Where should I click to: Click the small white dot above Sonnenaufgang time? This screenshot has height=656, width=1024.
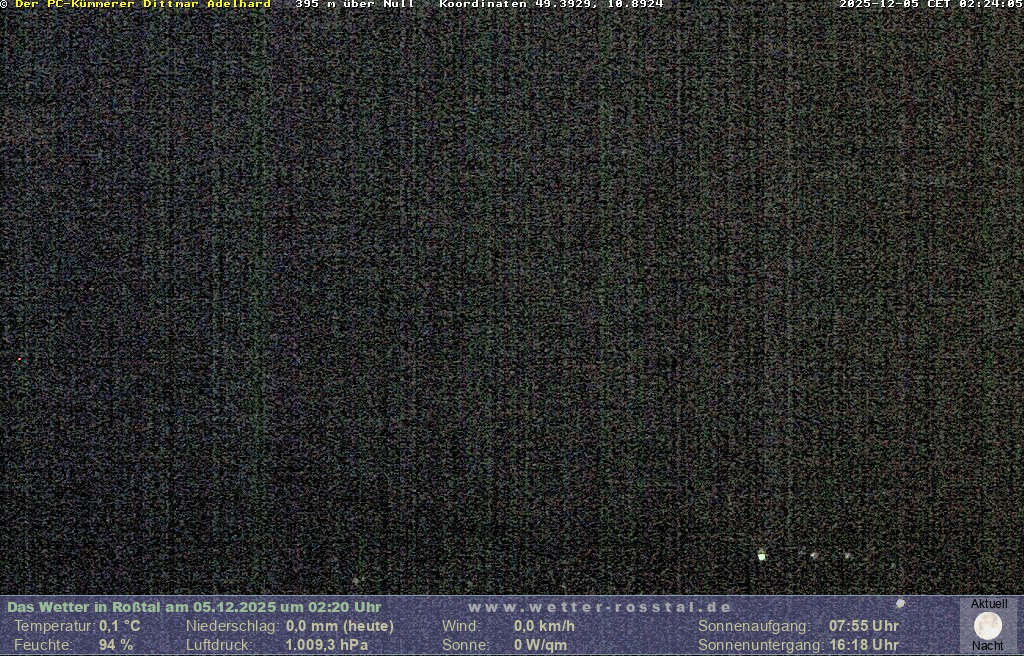[x=900, y=603]
